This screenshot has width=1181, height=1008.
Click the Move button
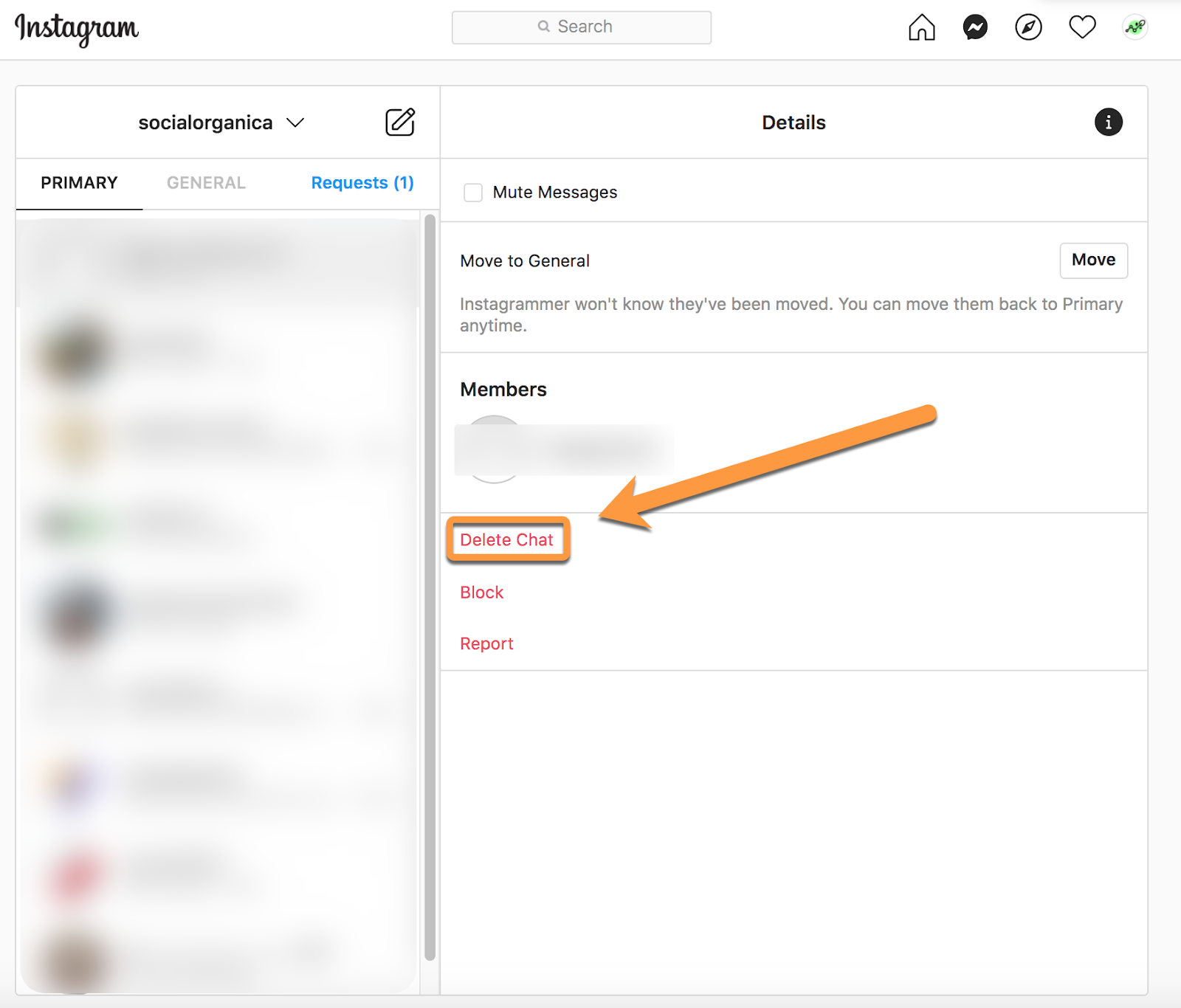click(1093, 260)
